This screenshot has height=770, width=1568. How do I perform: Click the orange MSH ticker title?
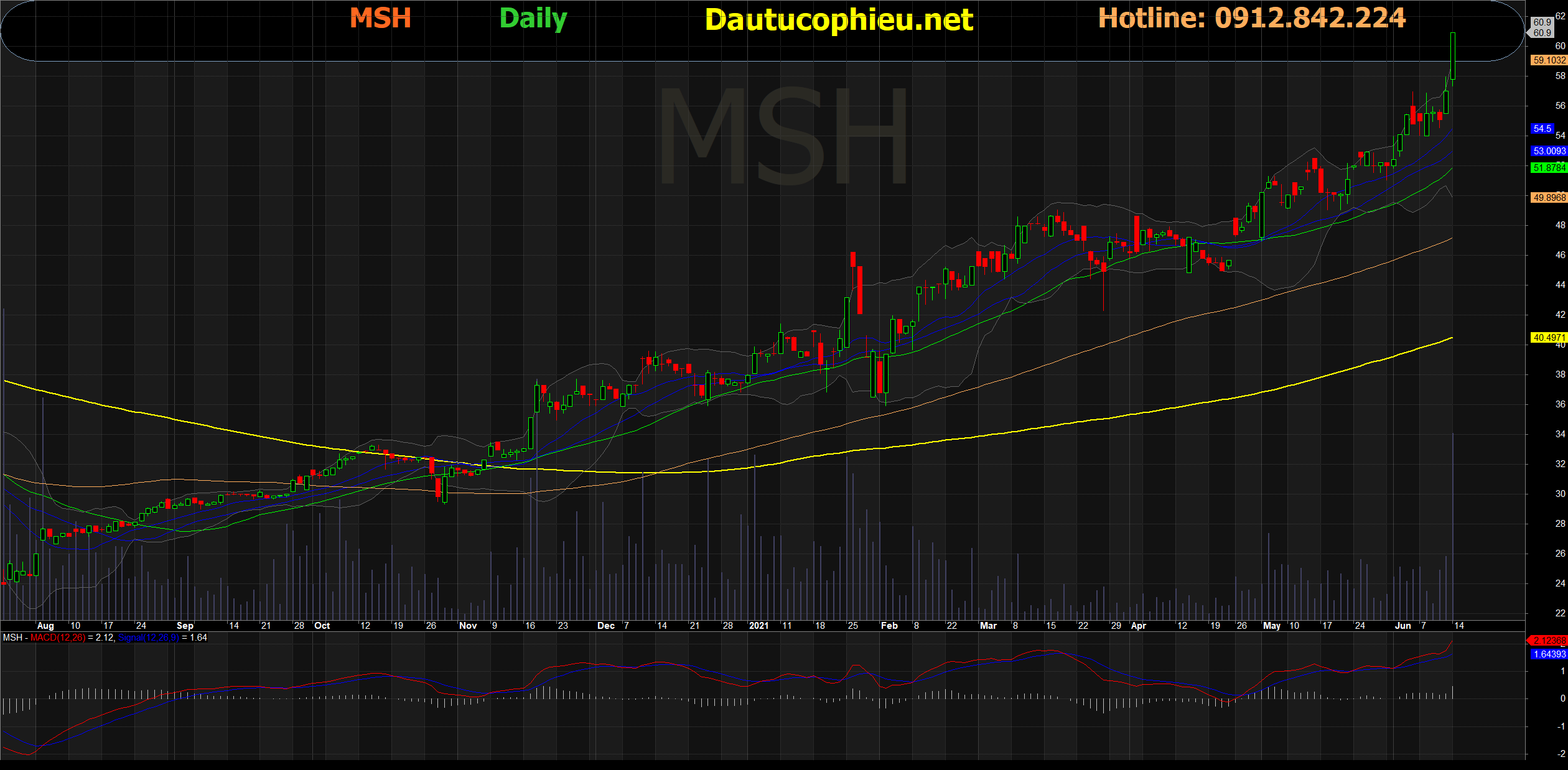pos(380,19)
